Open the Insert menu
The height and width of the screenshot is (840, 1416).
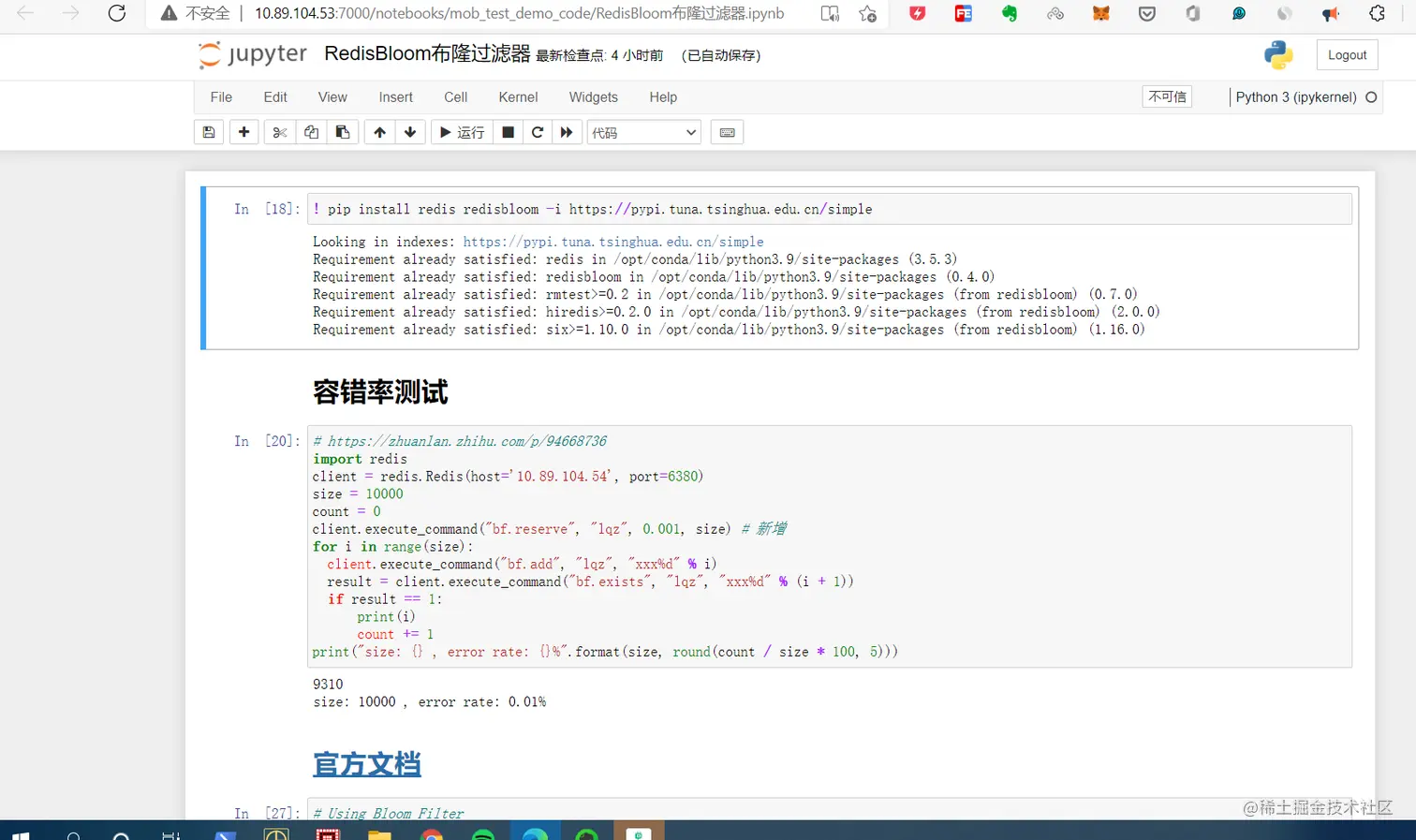click(395, 97)
